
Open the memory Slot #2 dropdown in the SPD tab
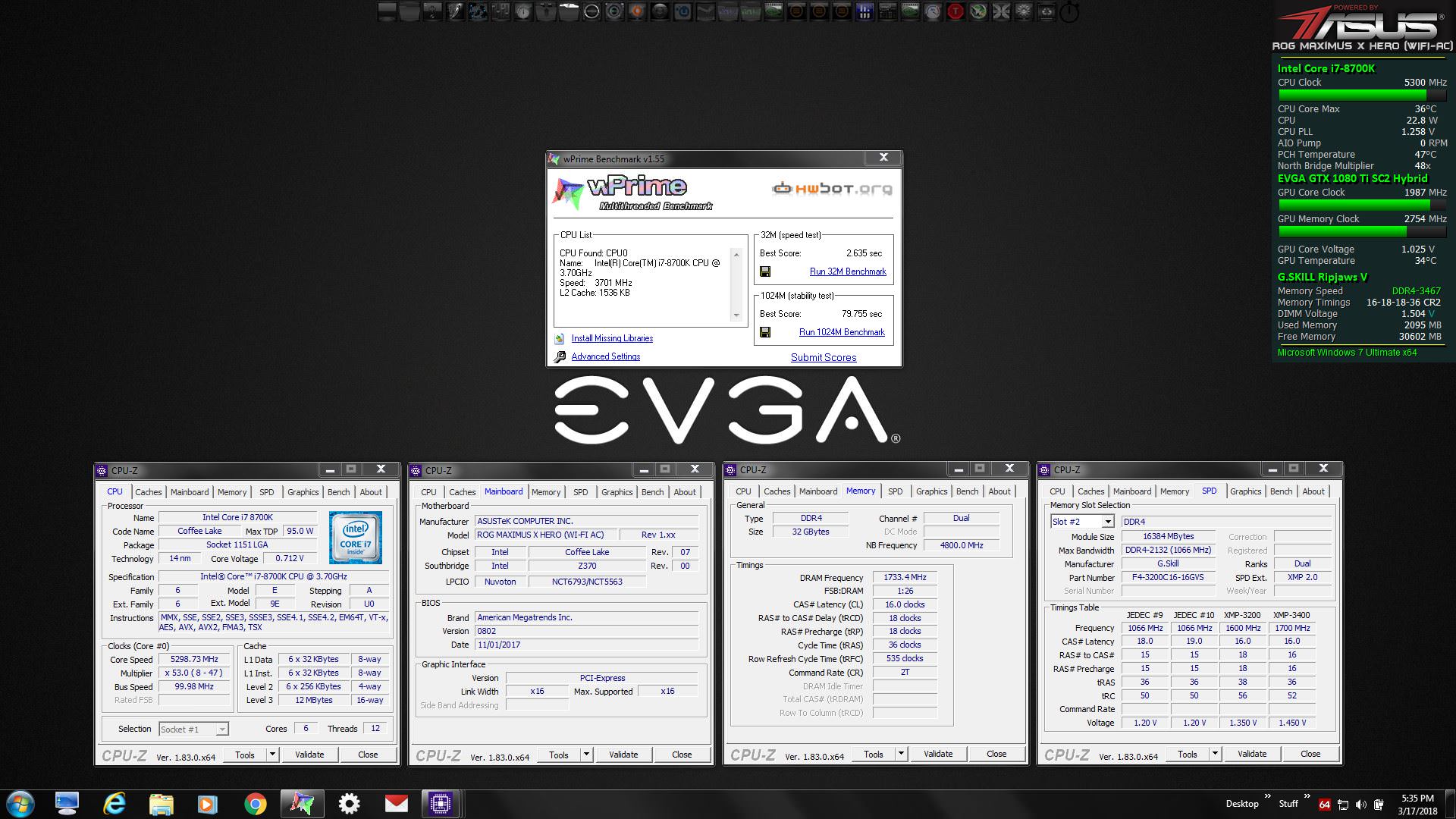[x=1108, y=522]
